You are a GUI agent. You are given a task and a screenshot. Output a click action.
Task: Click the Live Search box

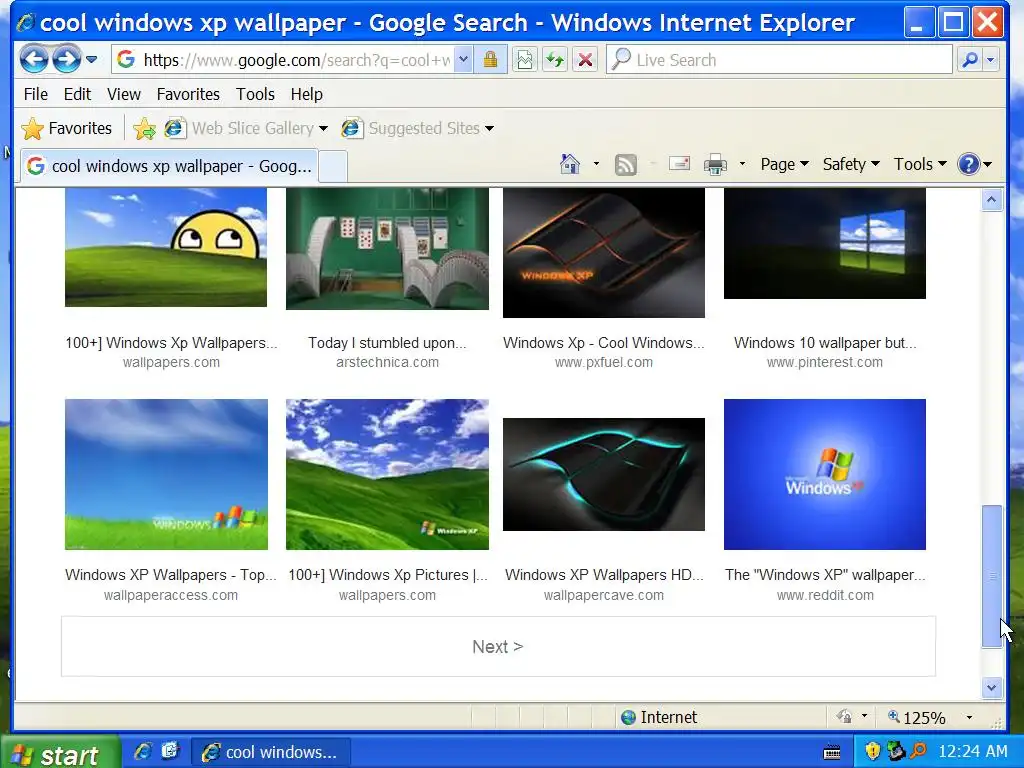click(x=779, y=60)
